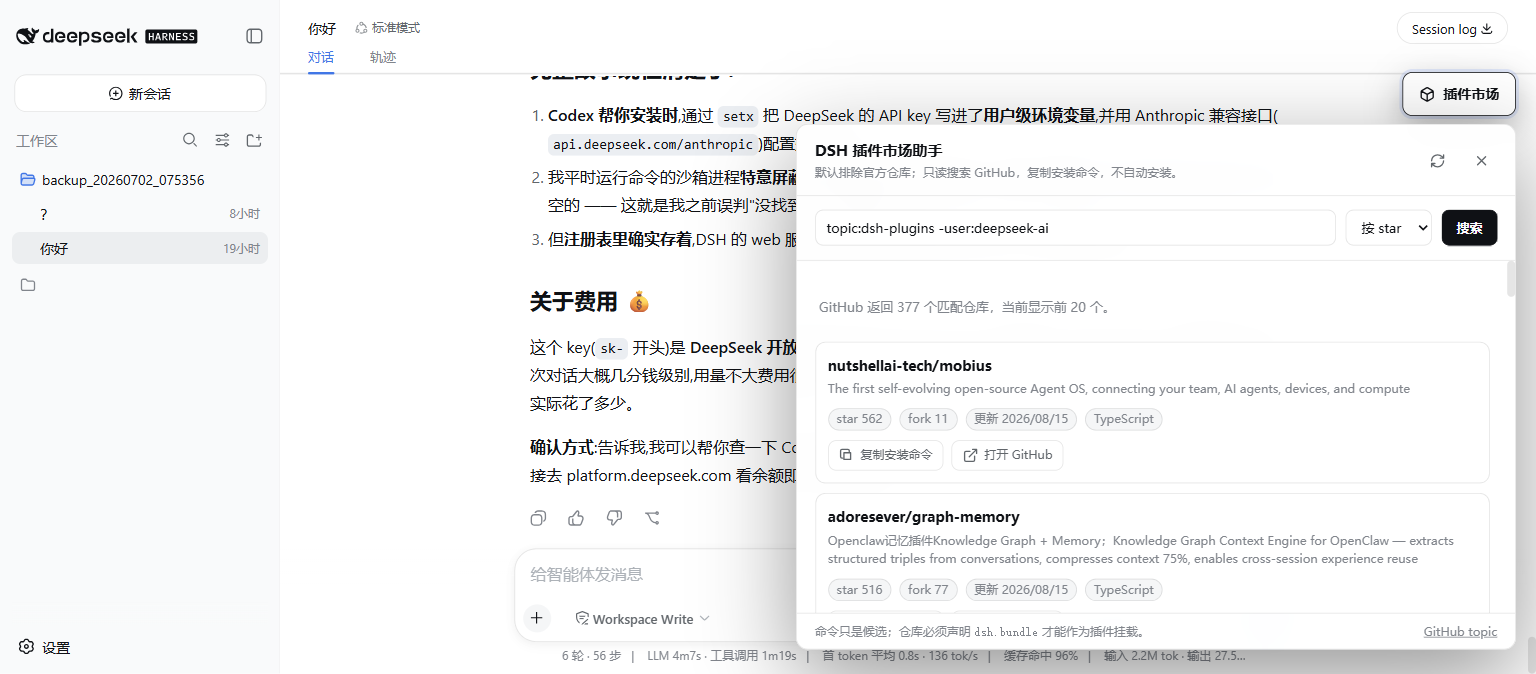Viewport: 1536px width, 674px height.
Task: Open the 你好 conversation entry
Action: click(140, 248)
